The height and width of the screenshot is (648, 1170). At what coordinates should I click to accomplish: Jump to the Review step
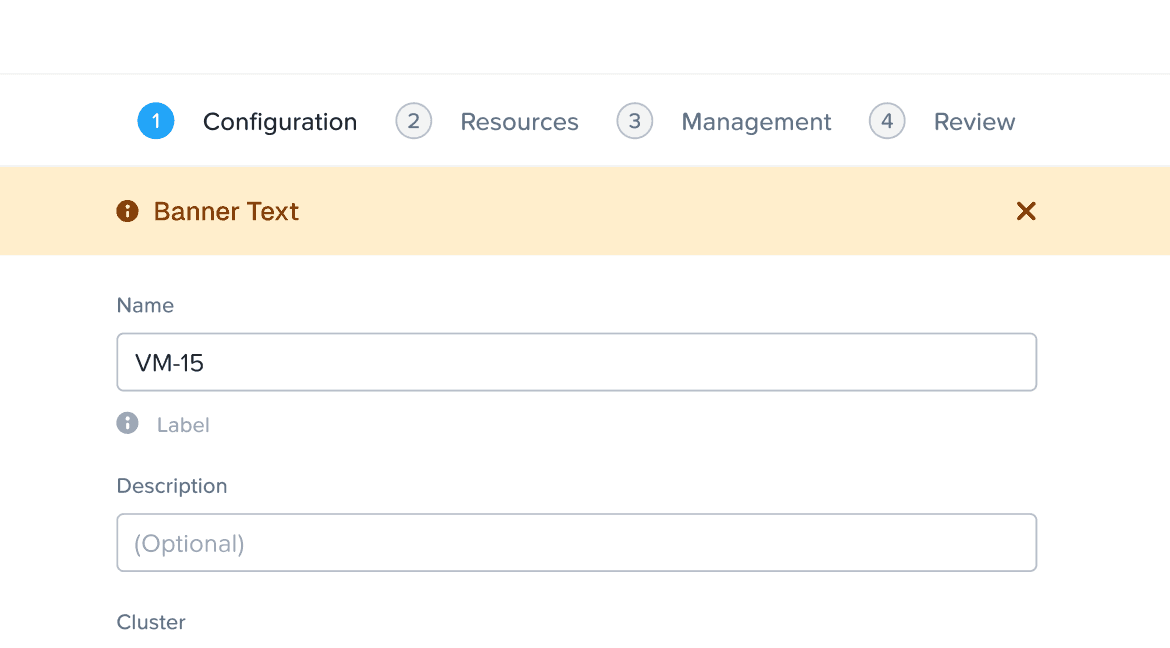click(x=974, y=122)
